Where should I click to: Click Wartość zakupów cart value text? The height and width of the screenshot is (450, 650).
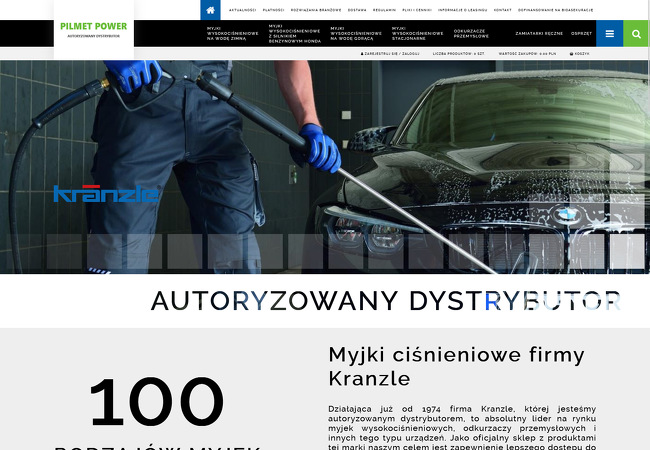527,54
